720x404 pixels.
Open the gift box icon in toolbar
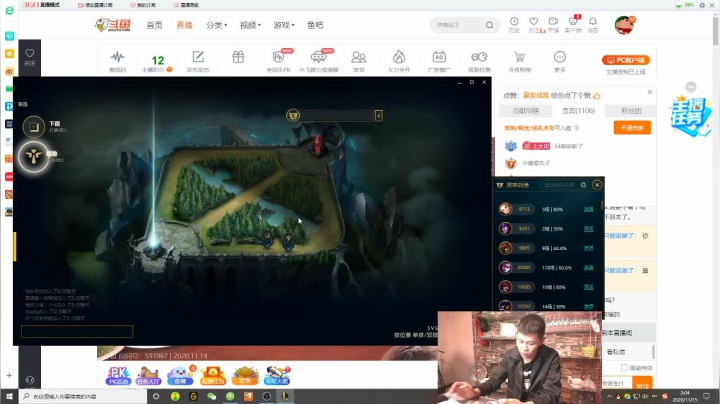(x=238, y=57)
